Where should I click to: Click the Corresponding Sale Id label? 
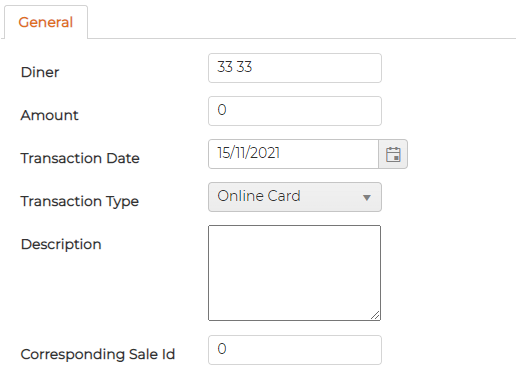click(x=98, y=354)
